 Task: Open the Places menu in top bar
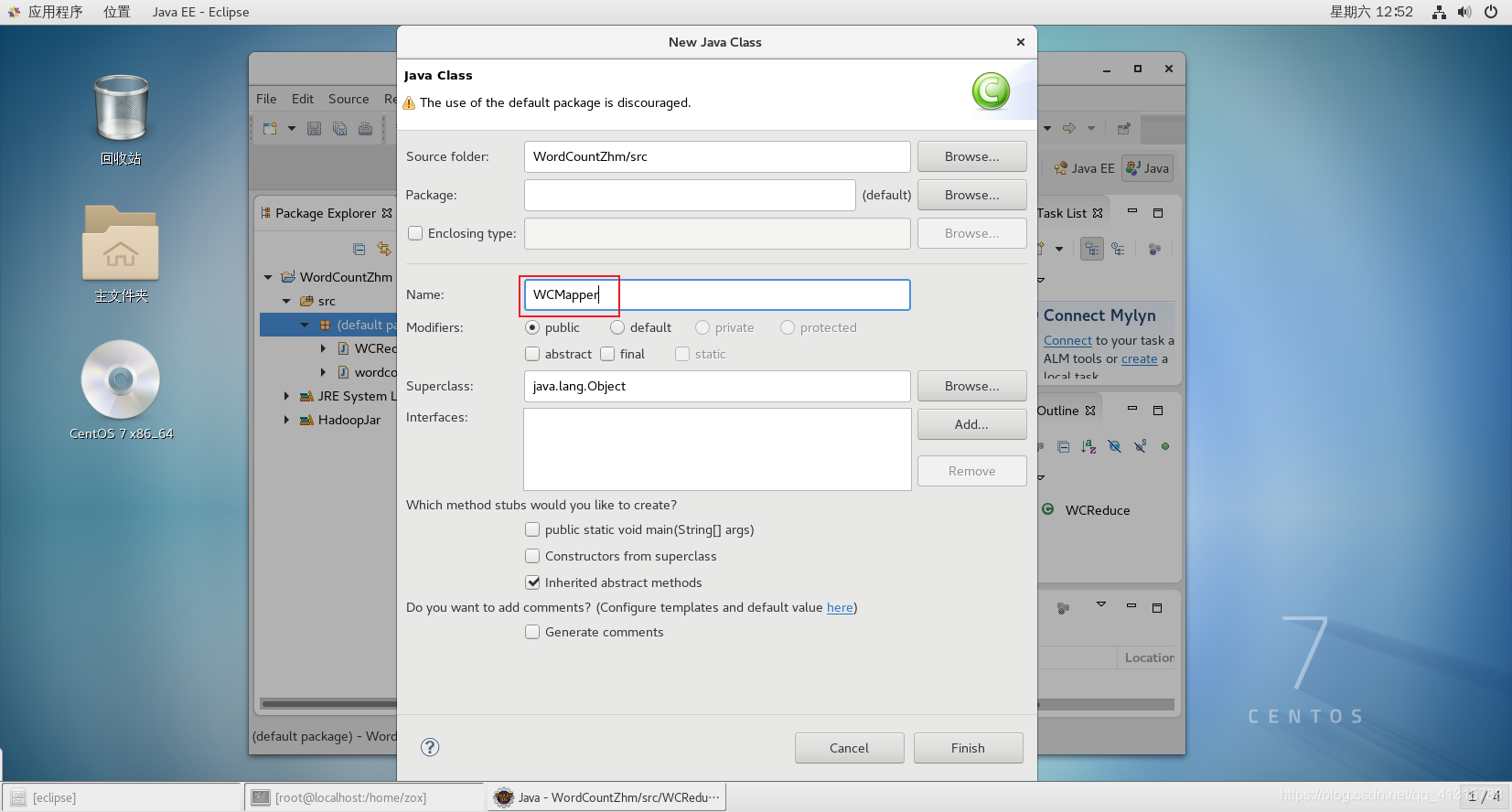(117, 12)
